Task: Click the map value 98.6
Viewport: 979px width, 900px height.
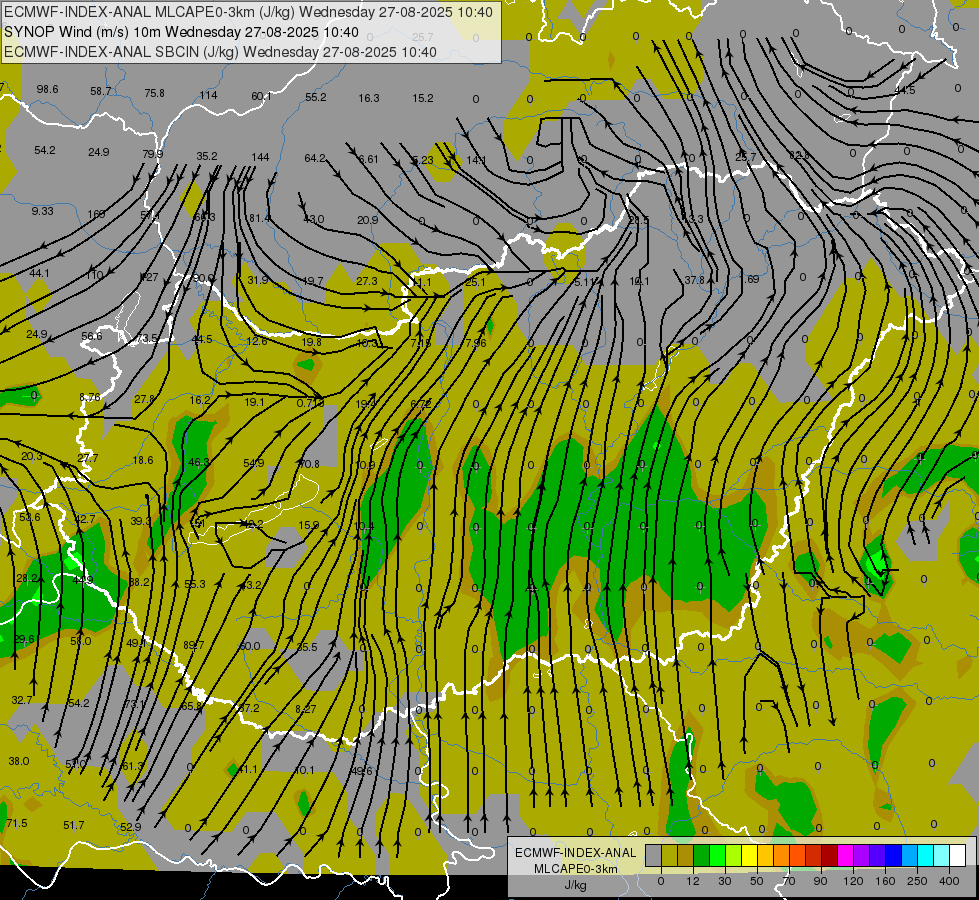Action: [x=47, y=89]
